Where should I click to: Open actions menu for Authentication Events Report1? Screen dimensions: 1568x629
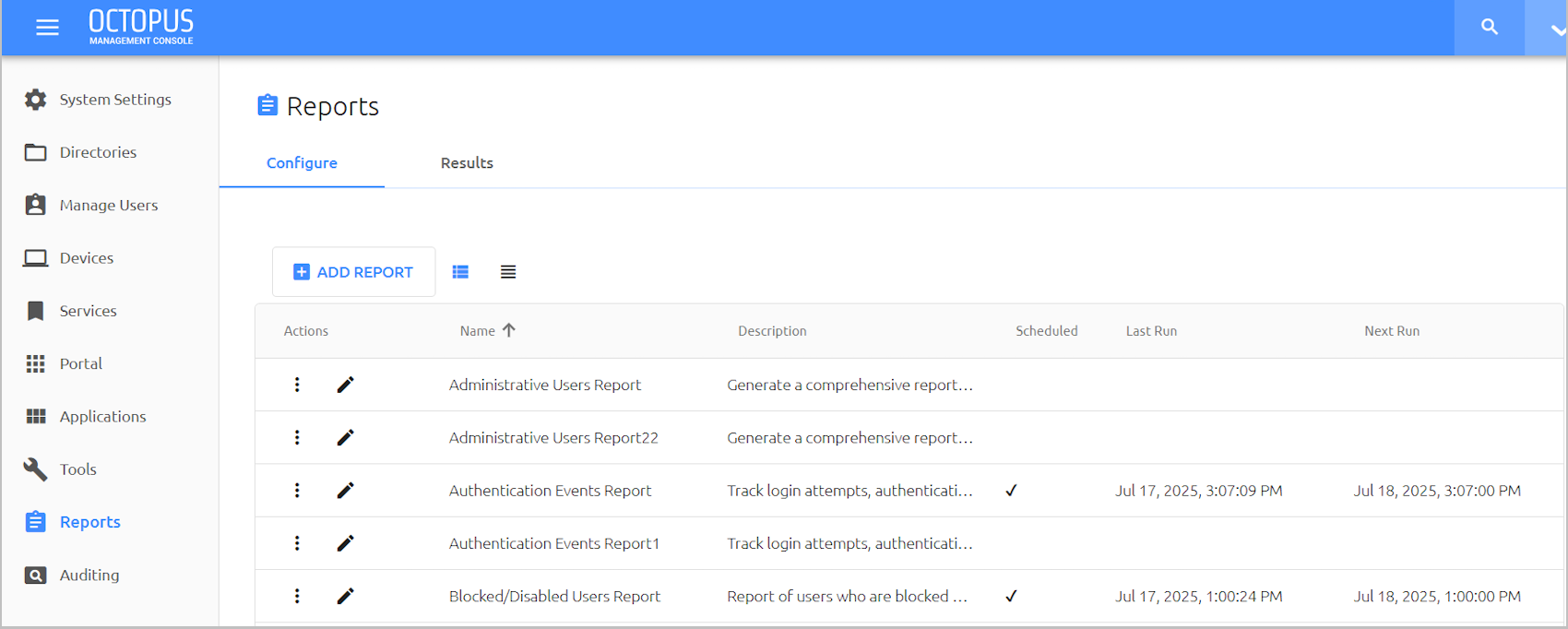point(297,543)
